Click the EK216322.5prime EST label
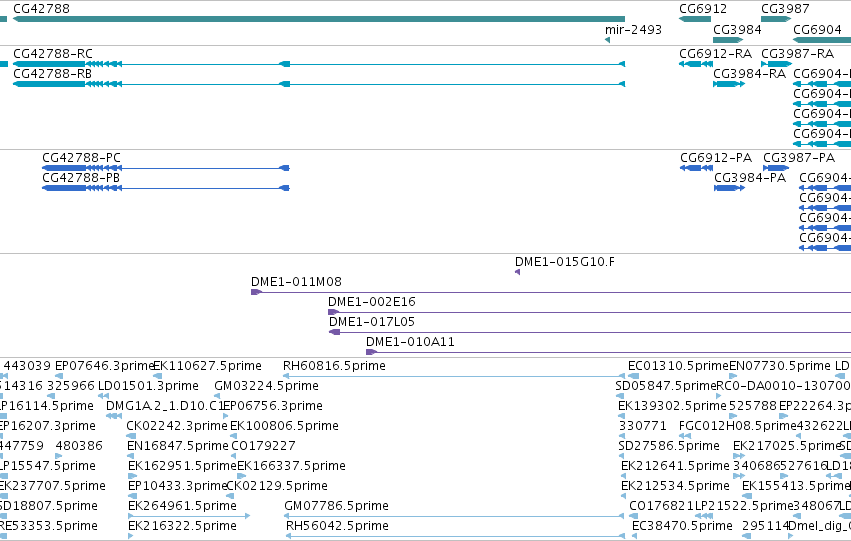 click(182, 526)
